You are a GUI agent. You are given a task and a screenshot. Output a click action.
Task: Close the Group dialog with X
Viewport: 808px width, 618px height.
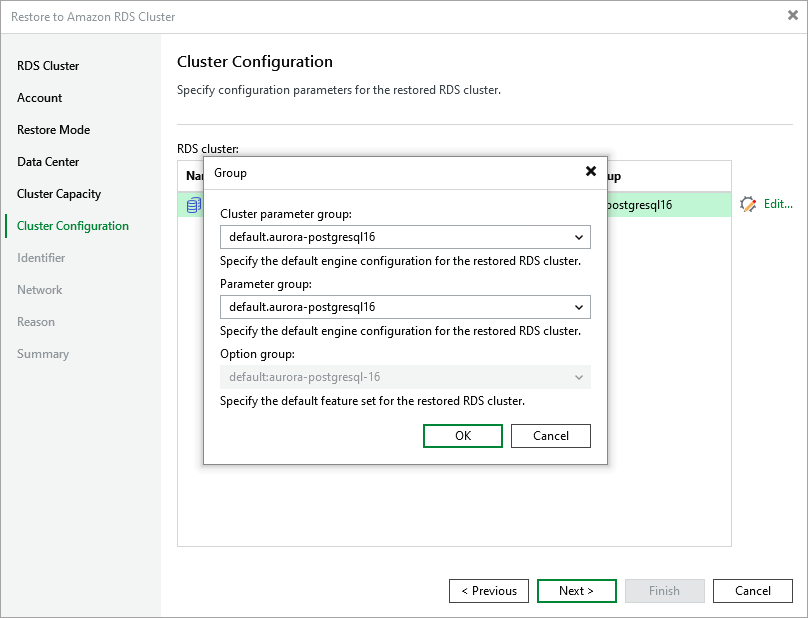pyautogui.click(x=590, y=172)
